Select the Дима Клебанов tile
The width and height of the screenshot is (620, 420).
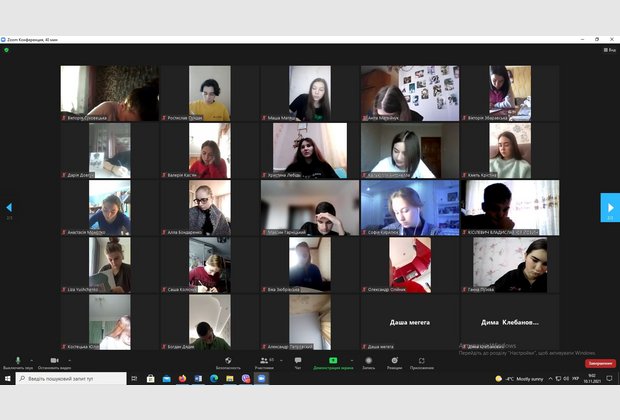(510, 322)
